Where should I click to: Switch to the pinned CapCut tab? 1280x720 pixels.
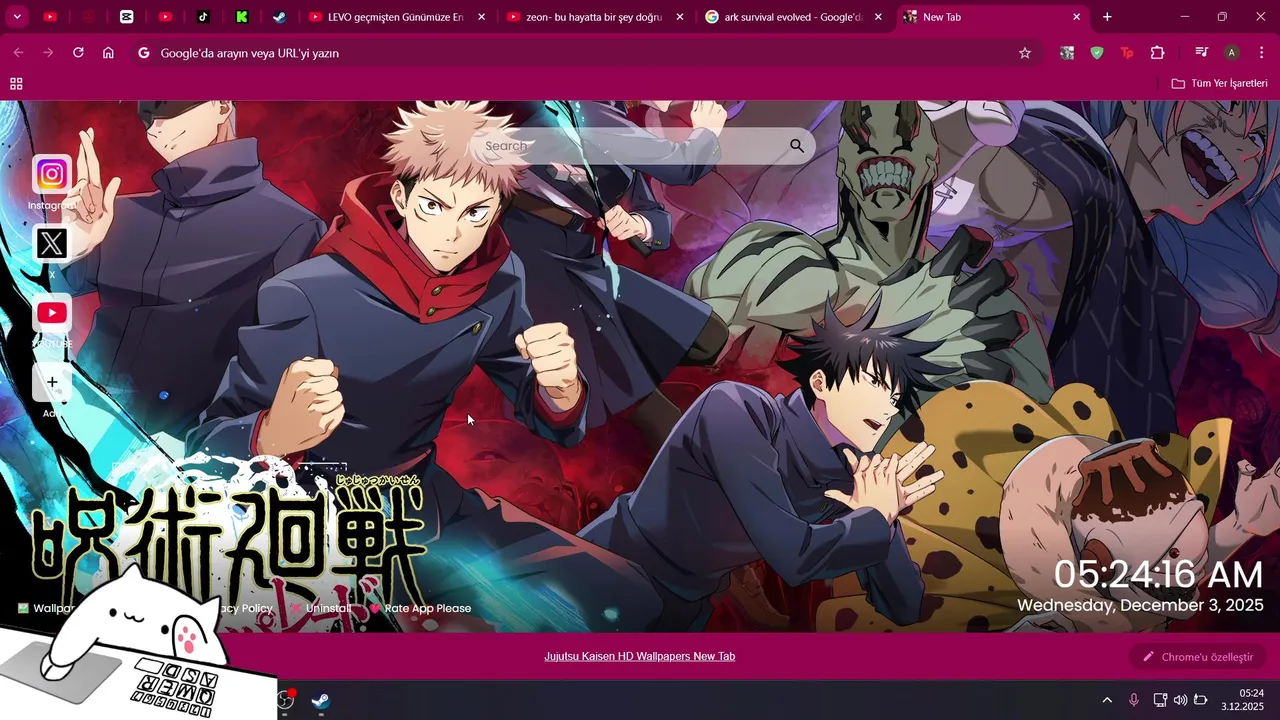click(x=126, y=17)
